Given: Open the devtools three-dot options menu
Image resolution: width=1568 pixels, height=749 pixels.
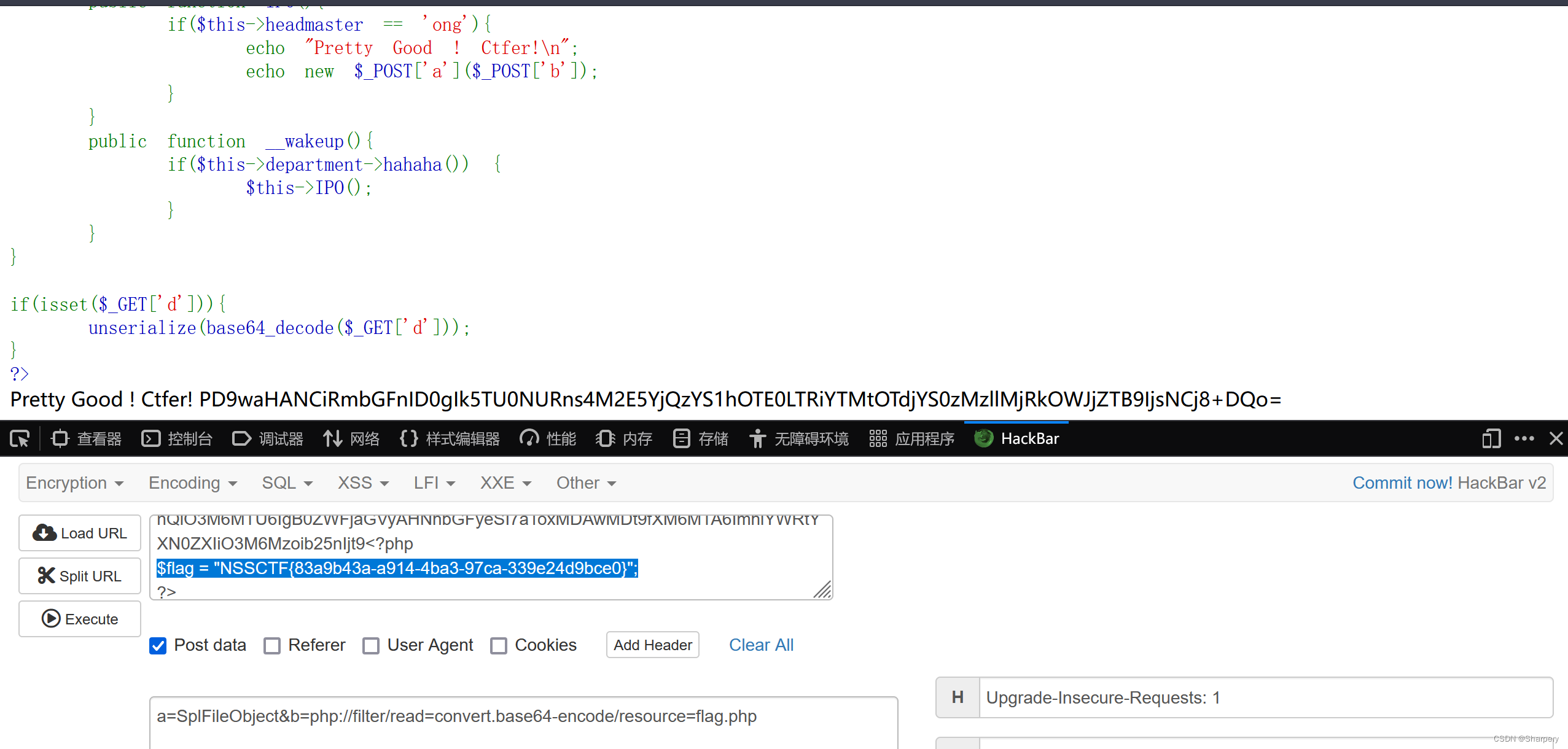Looking at the screenshot, I should tap(1524, 438).
